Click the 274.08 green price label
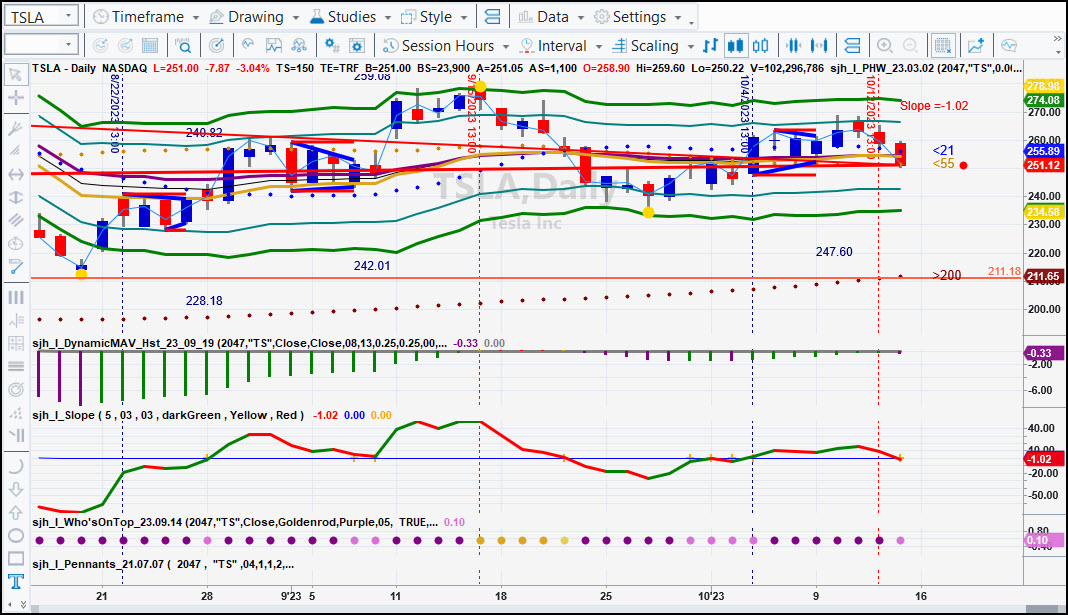1068x615 pixels. click(x=1043, y=100)
